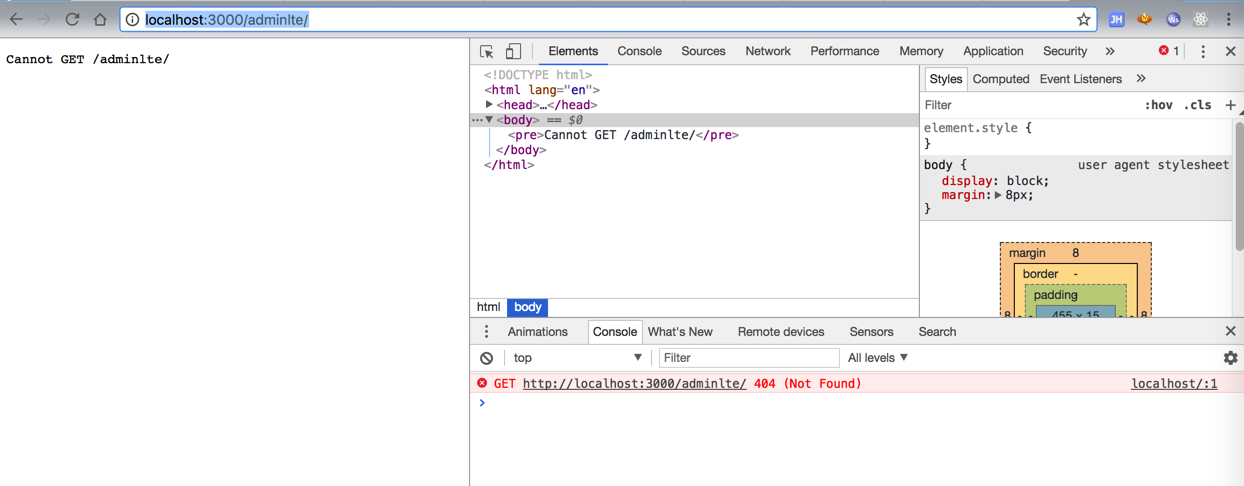Screen dimensions: 1244x486
Task: Open the React developer tools extension icon
Action: point(1201,19)
